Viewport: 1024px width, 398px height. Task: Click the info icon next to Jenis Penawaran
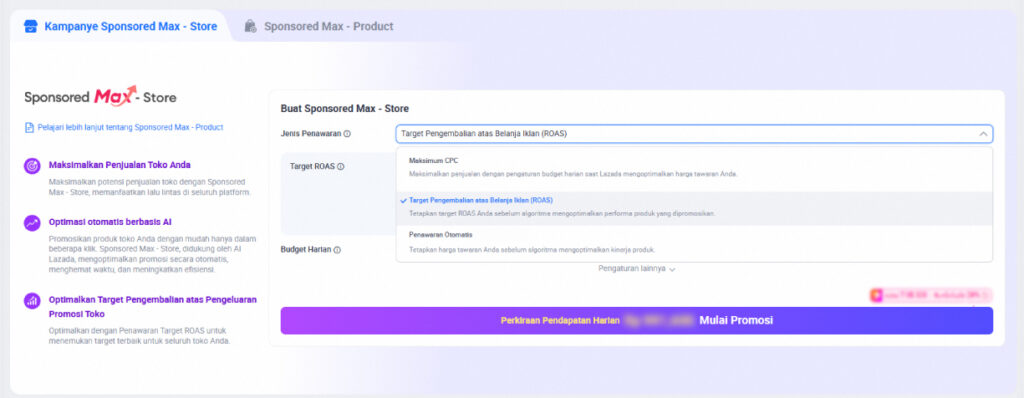click(347, 134)
